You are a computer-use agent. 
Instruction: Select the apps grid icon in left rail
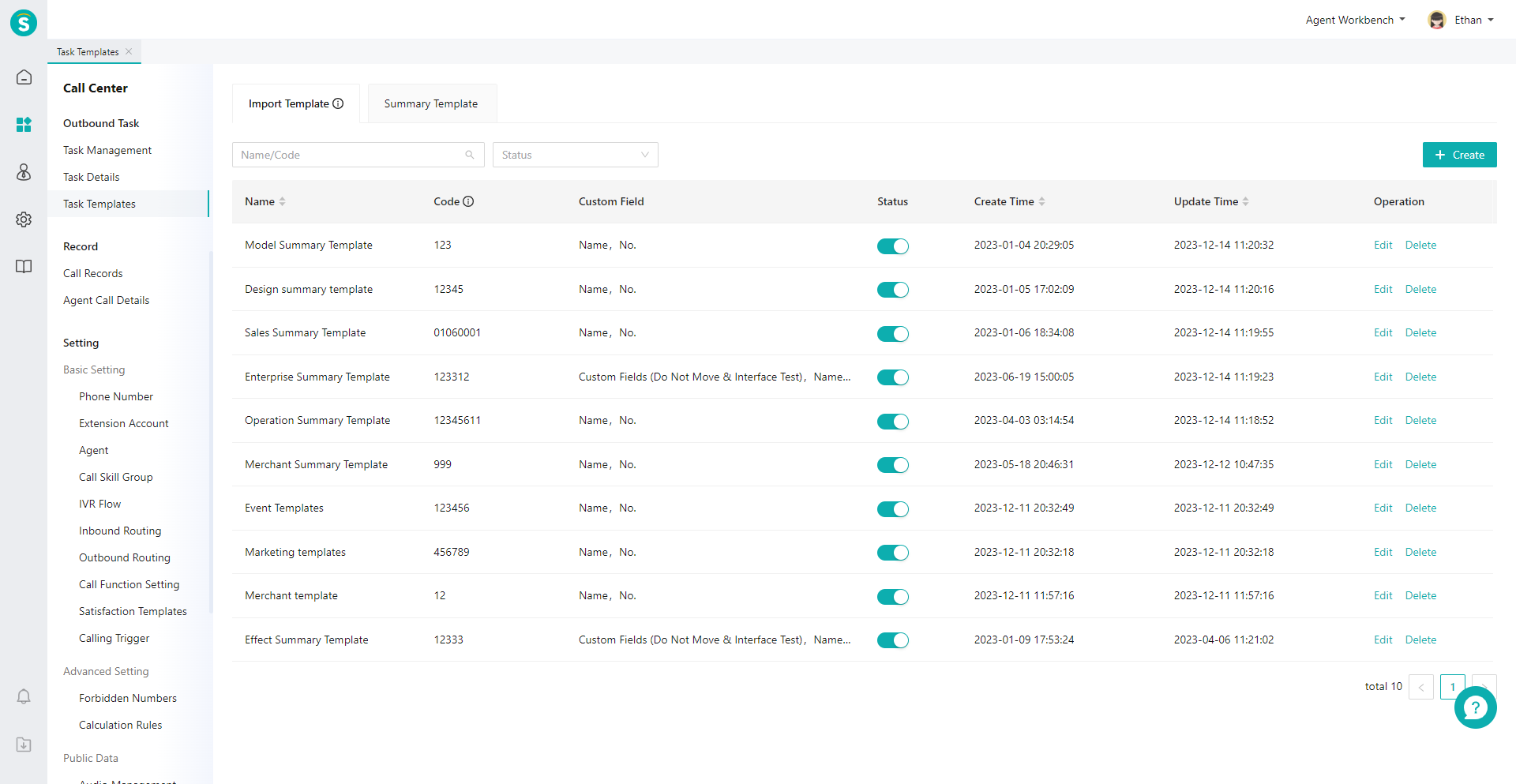coord(24,124)
